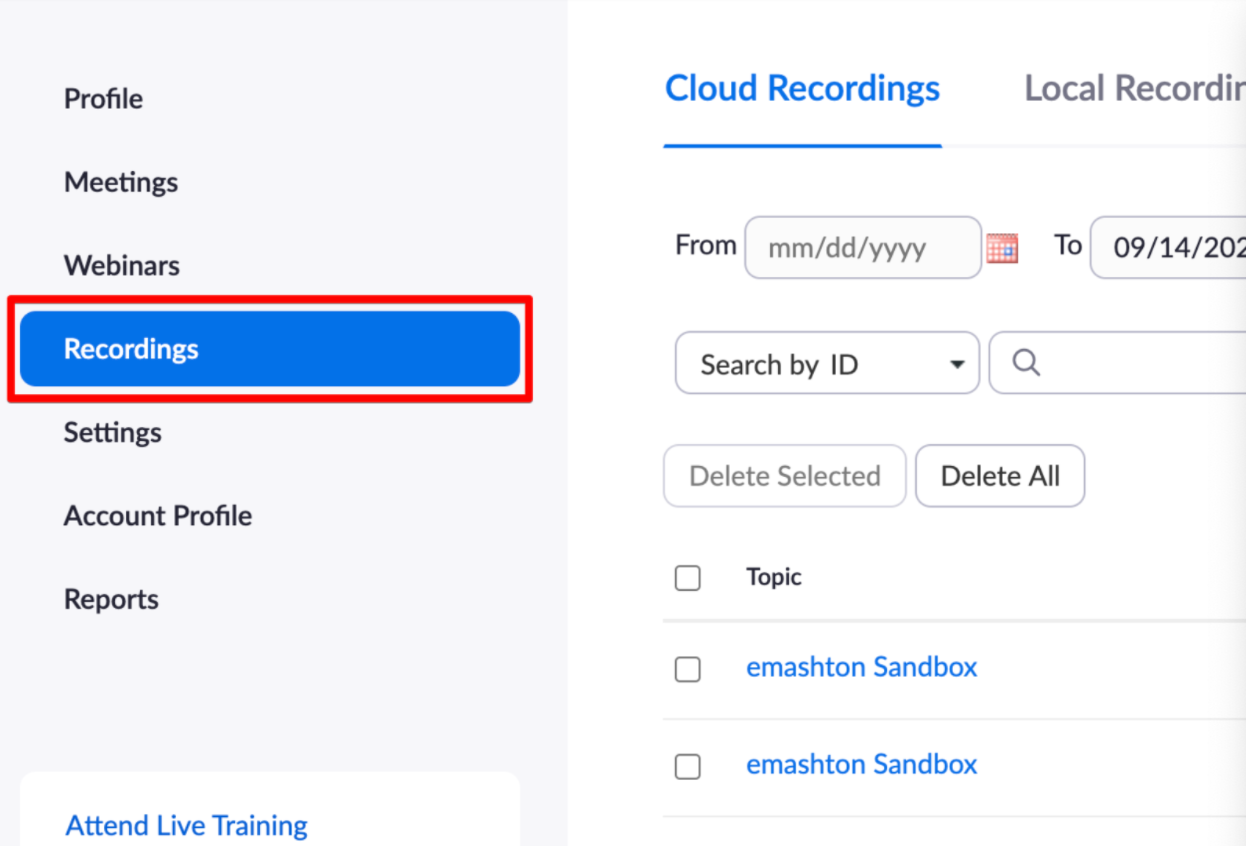
Task: Open Settings from the sidebar
Action: click(112, 433)
